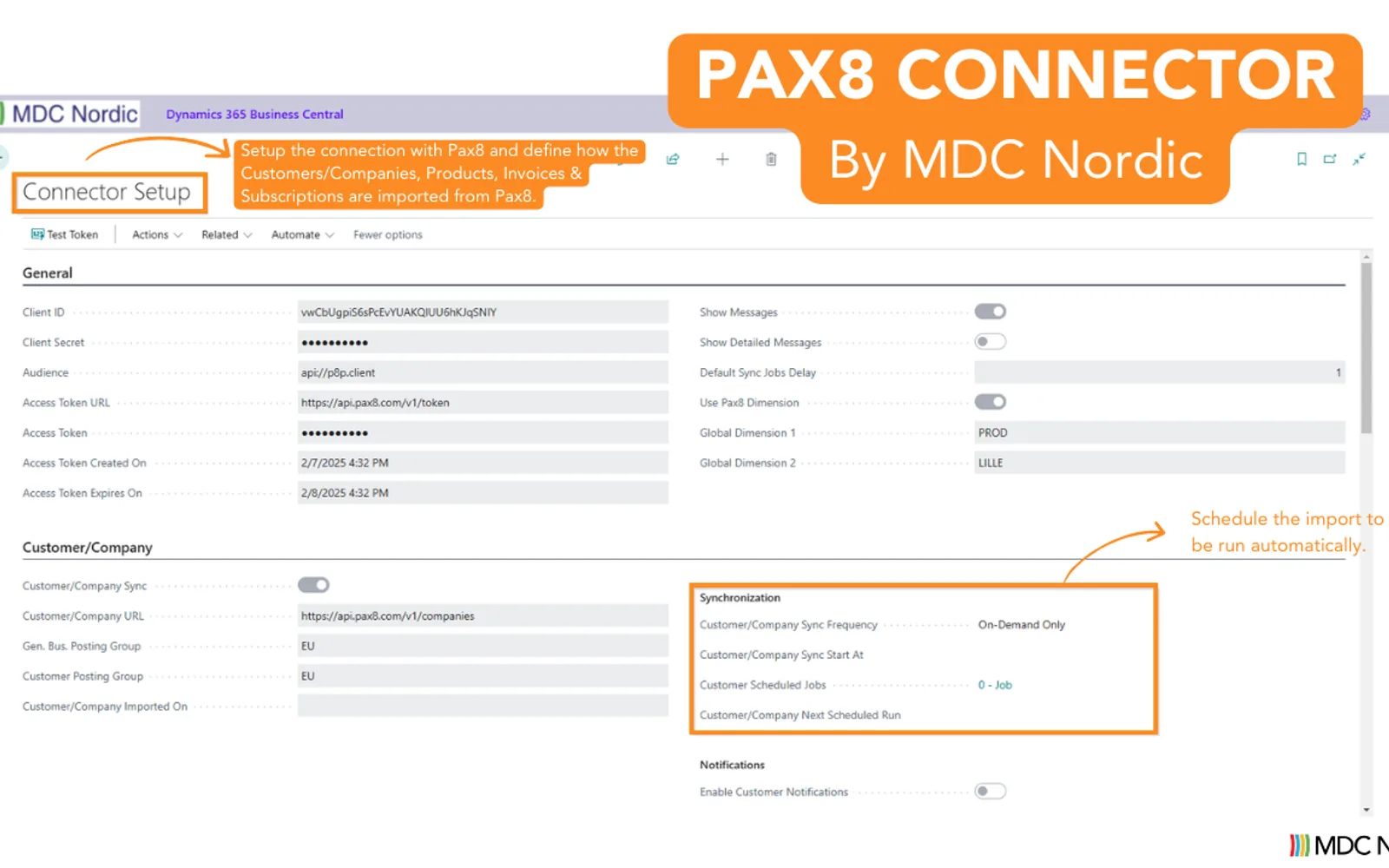Viewport: 1389px width, 868px height.
Task: Click the MDC Nordic company name
Action: [x=75, y=114]
